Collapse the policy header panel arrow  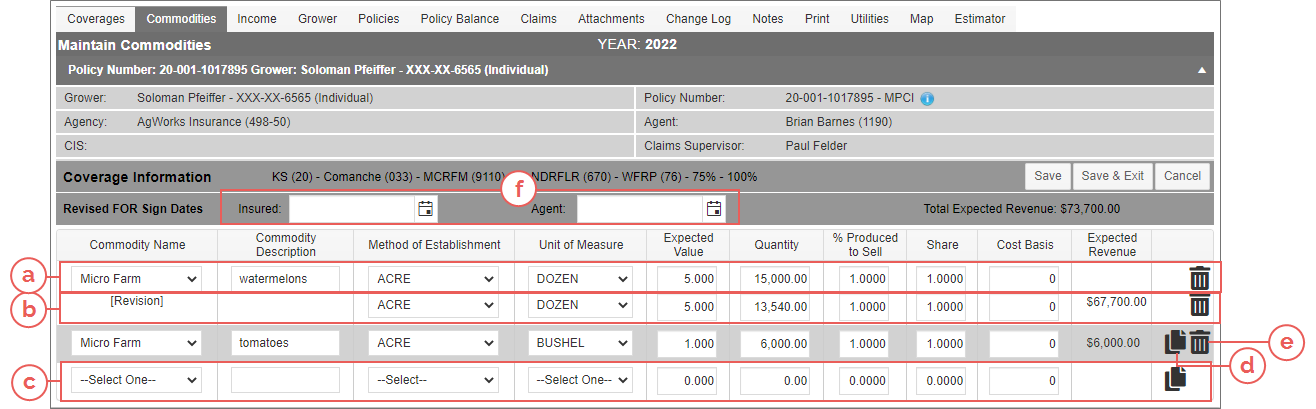coord(1202,71)
